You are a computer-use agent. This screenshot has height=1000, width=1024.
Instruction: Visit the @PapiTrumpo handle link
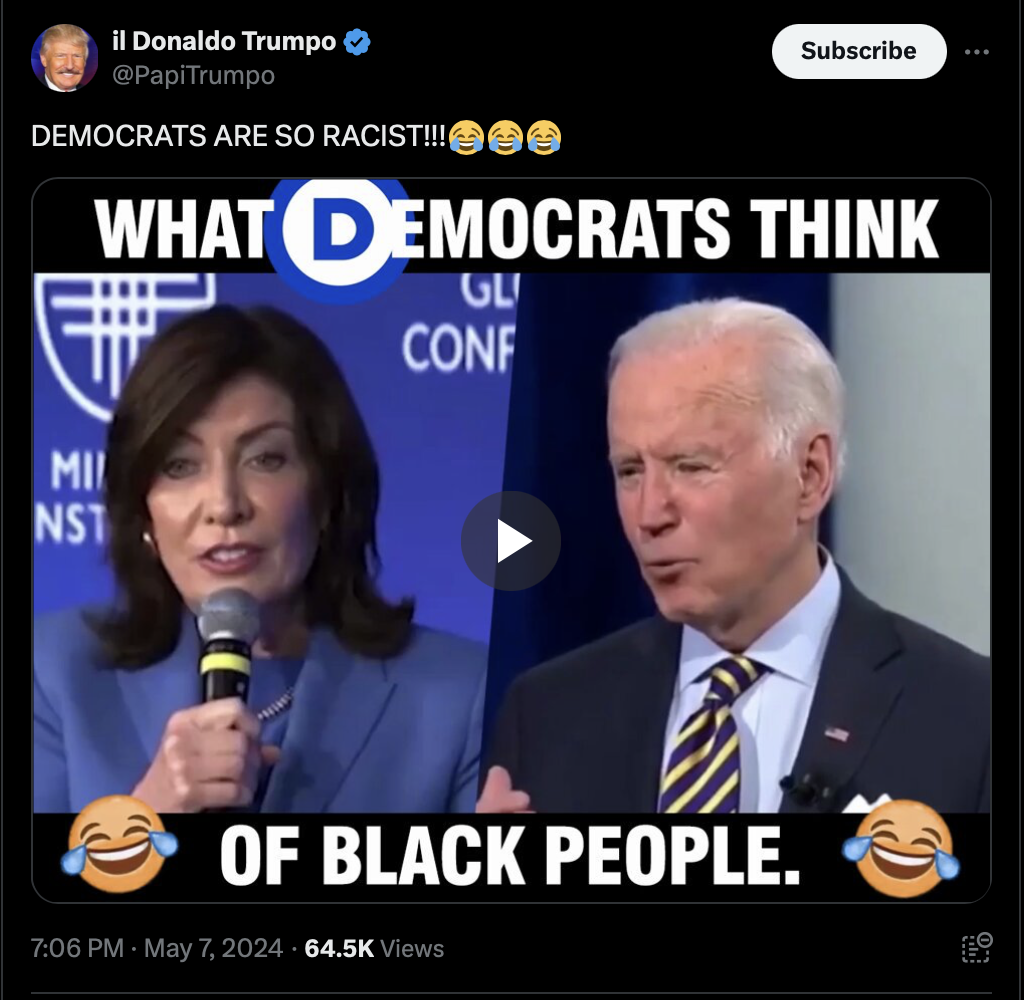pyautogui.click(x=193, y=75)
